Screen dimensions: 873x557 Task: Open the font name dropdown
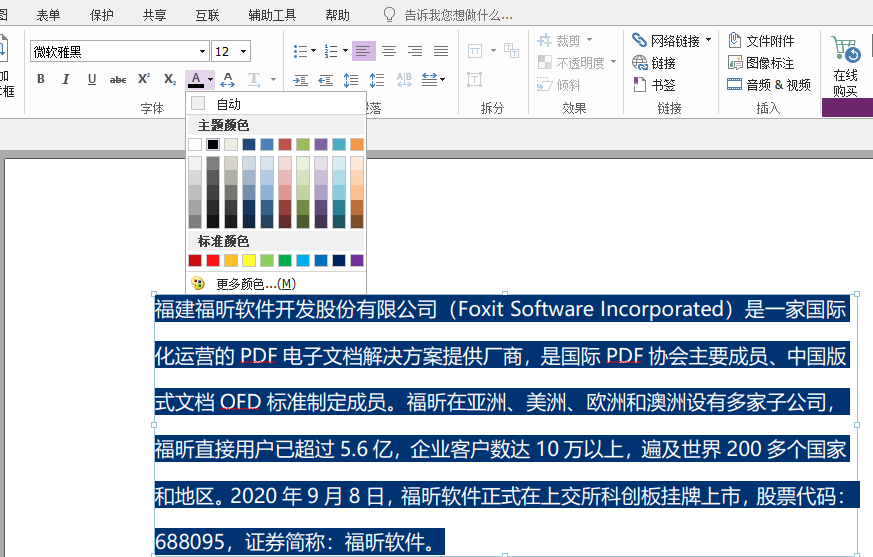pos(202,52)
